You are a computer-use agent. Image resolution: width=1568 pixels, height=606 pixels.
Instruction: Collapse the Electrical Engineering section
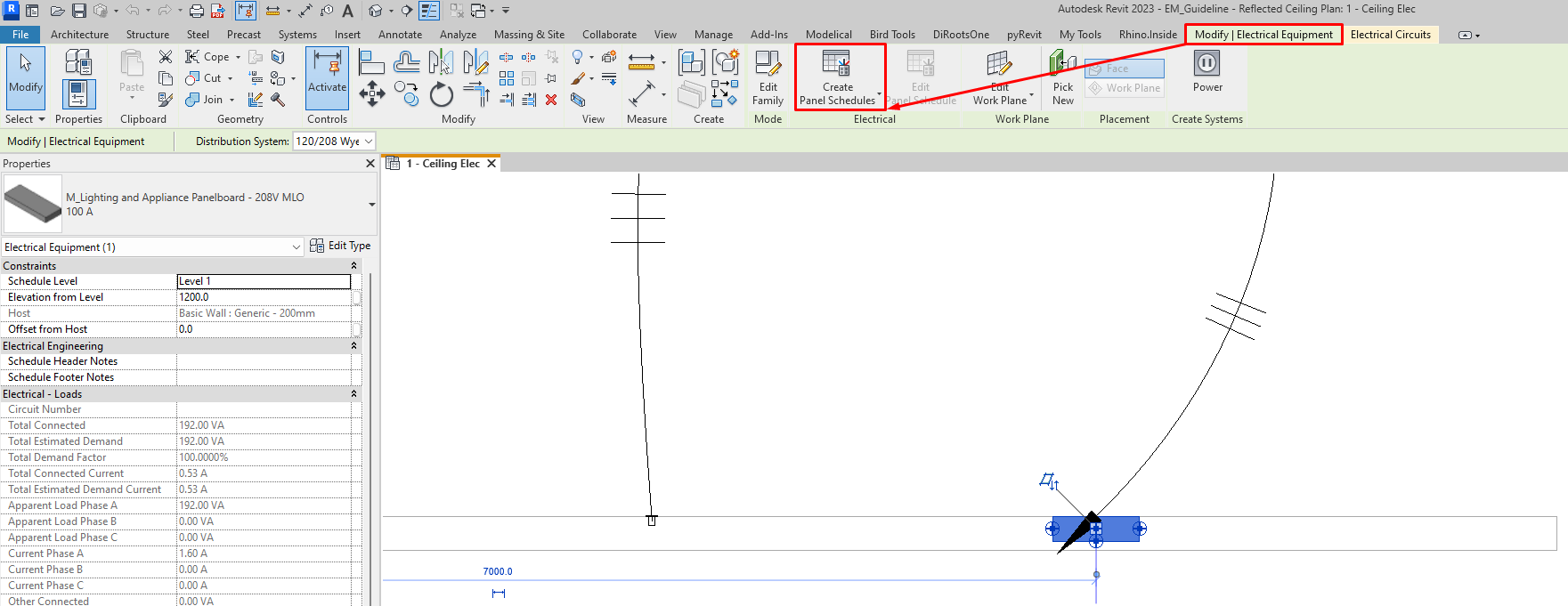[x=353, y=345]
